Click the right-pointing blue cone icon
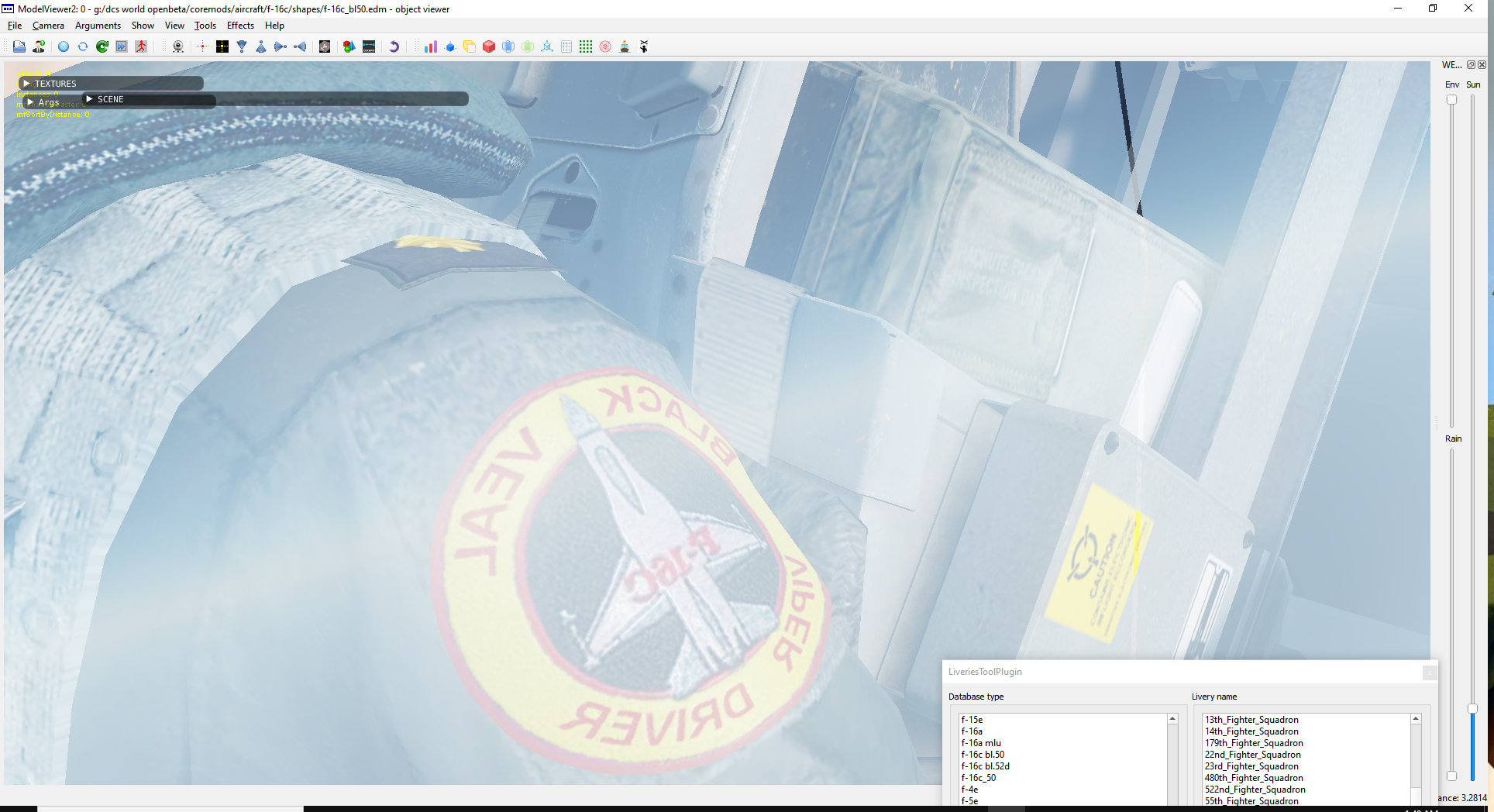The image size is (1494, 812). click(x=281, y=46)
